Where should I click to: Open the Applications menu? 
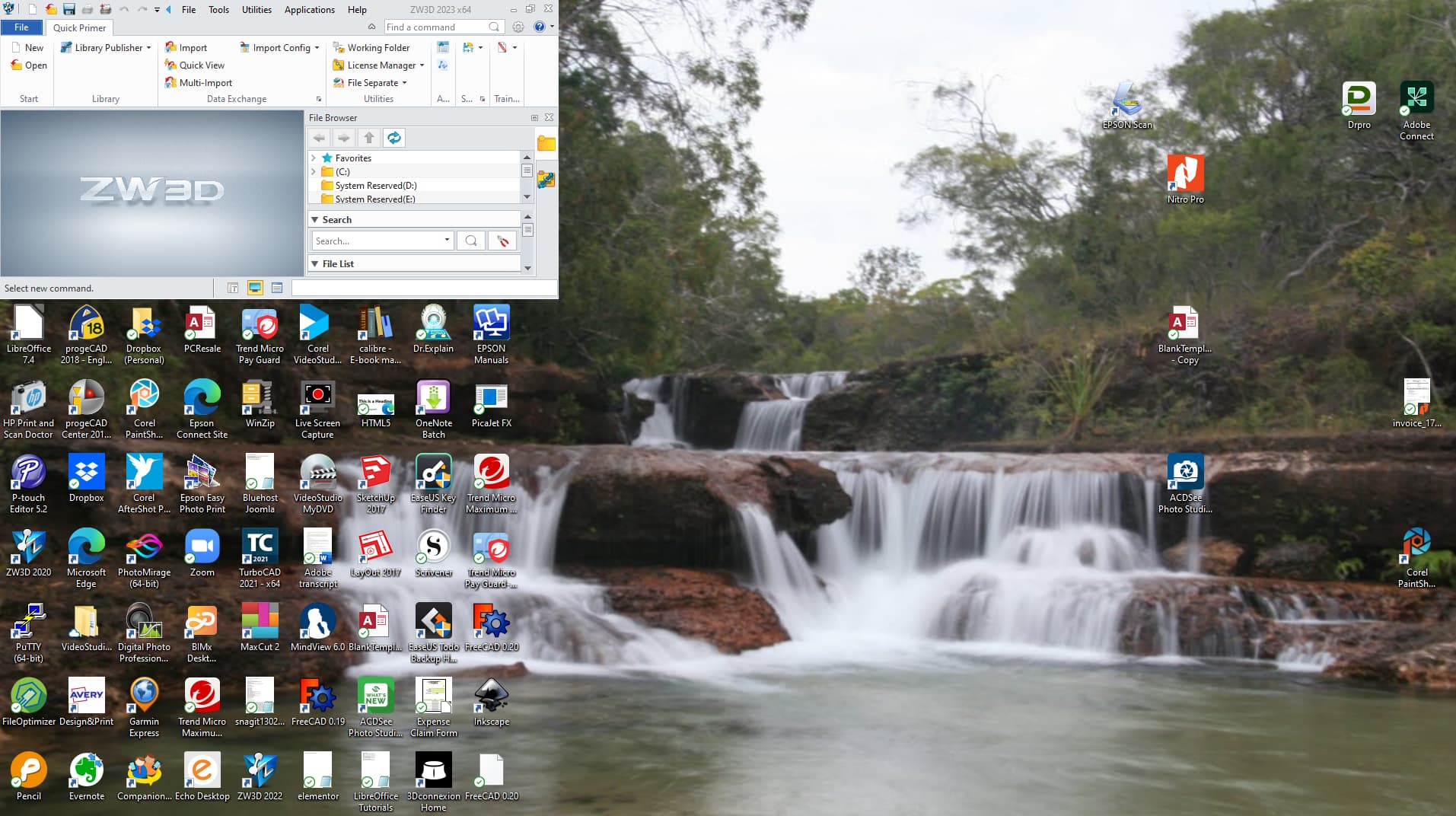[310, 10]
